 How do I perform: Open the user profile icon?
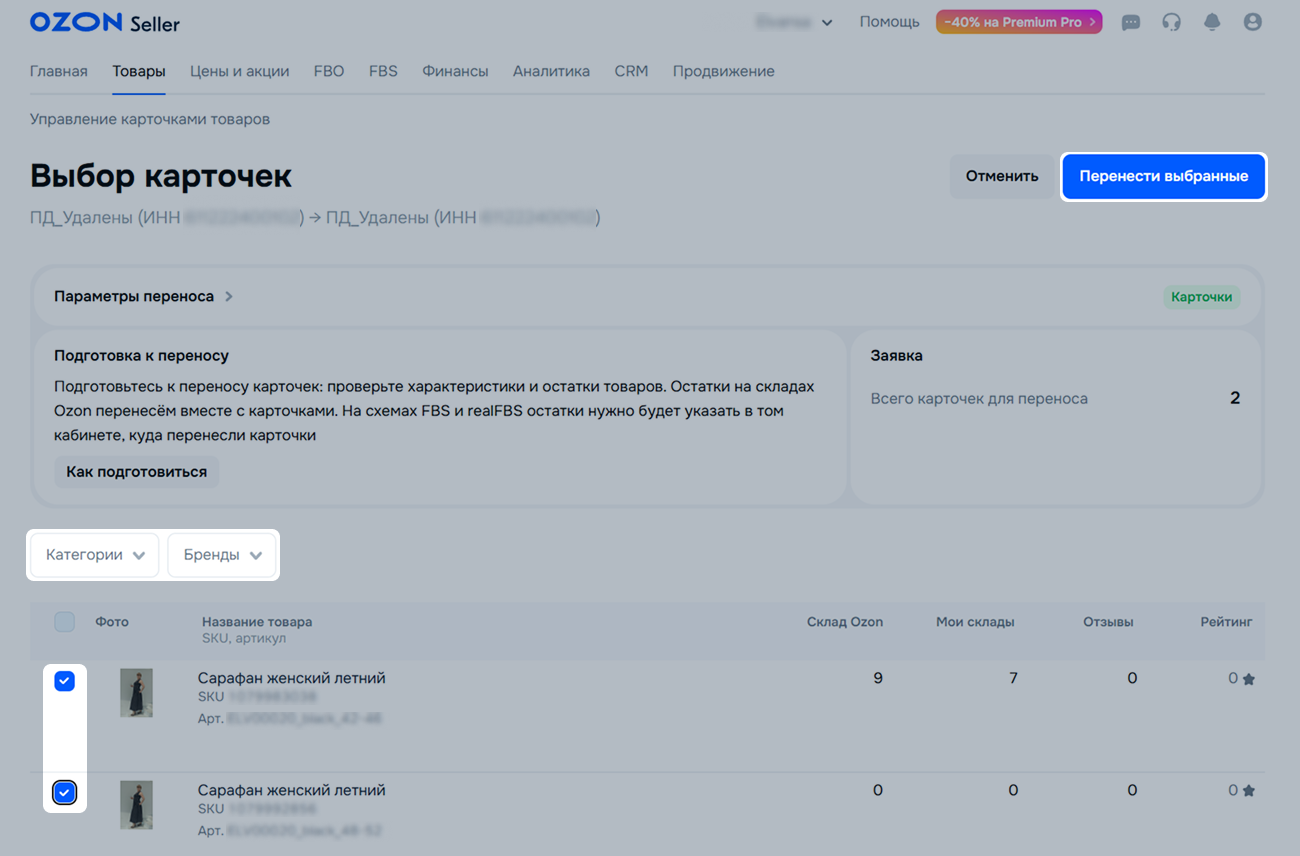click(1252, 22)
